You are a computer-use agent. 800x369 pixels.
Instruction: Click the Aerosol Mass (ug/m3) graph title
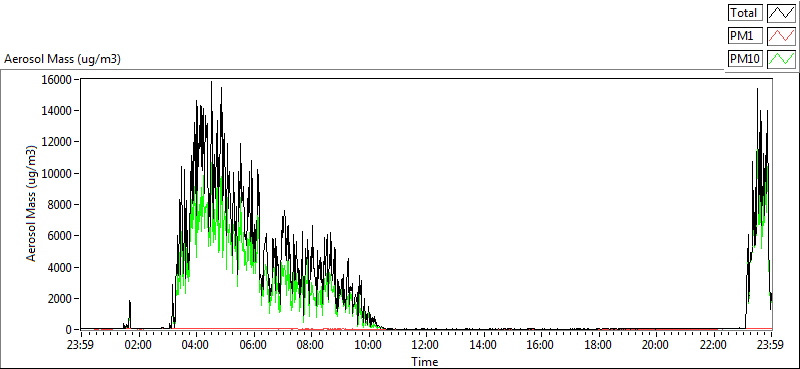coord(62,59)
